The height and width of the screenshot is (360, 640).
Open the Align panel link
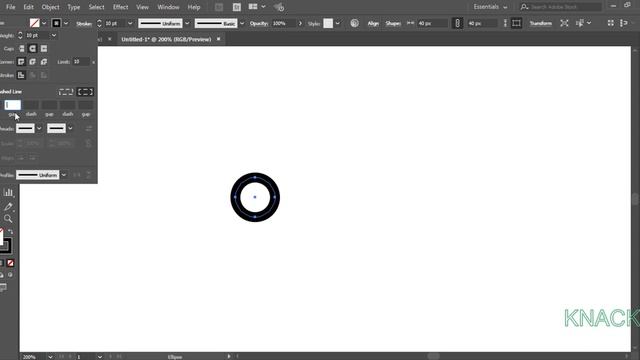373,24
